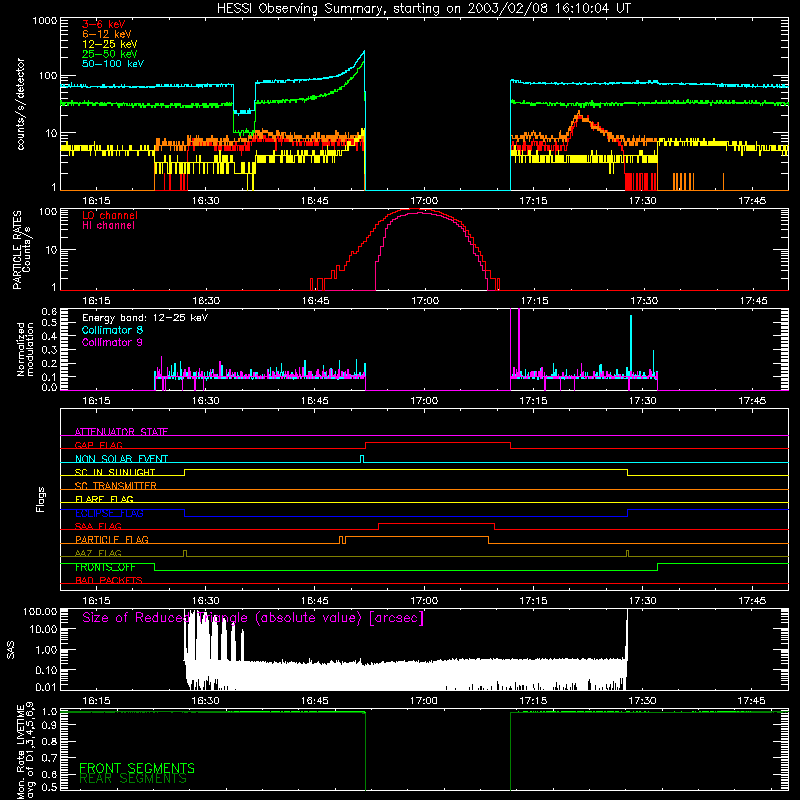Click the 0.01 tick on the SAS axis
The height and width of the screenshot is (800, 800).
tap(46, 687)
